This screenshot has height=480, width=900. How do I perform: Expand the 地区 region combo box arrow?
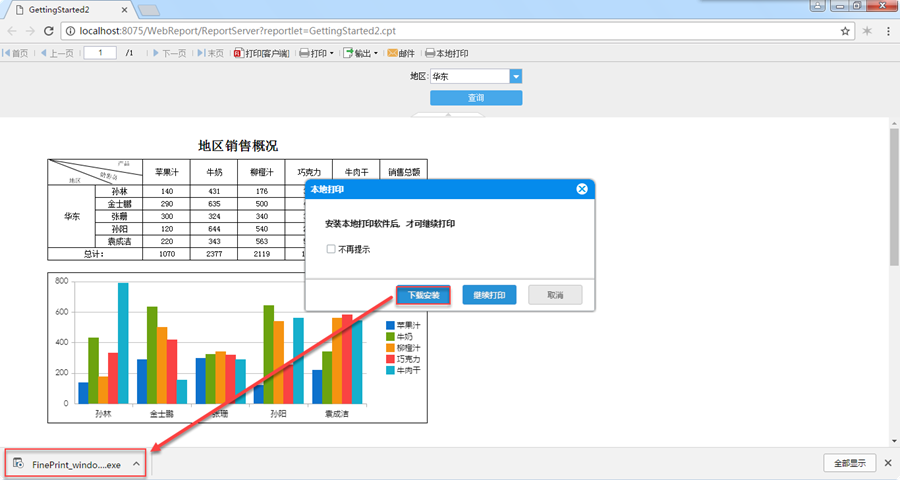(x=516, y=76)
